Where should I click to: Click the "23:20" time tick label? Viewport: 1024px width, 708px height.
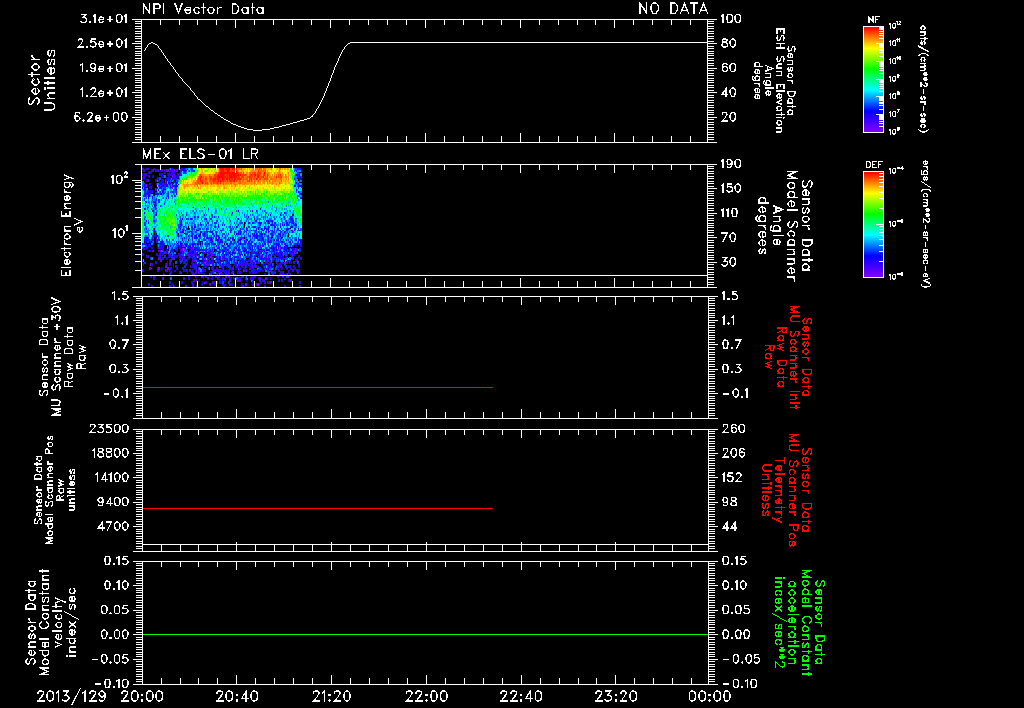click(615, 696)
